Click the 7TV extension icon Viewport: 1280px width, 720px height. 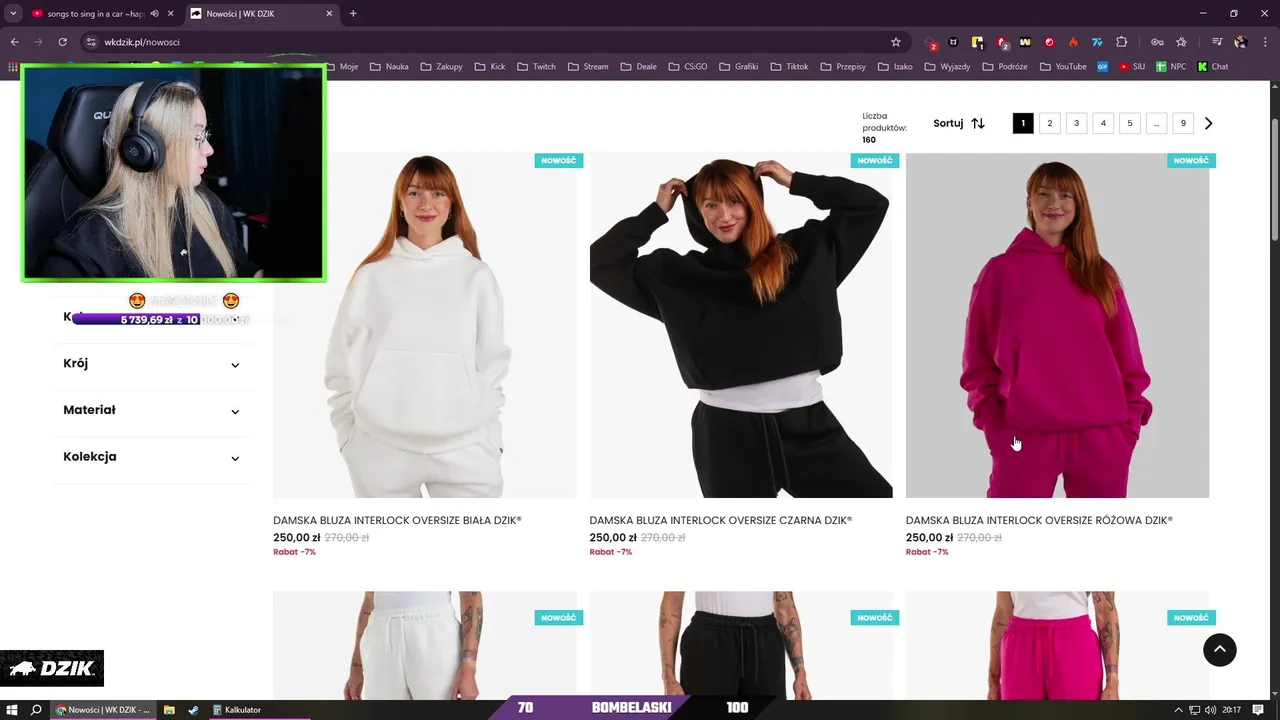pos(1097,42)
